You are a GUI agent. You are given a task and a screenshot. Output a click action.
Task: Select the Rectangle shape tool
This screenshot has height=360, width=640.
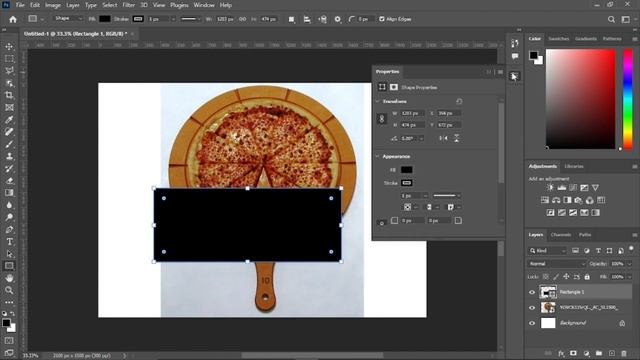(x=9, y=266)
